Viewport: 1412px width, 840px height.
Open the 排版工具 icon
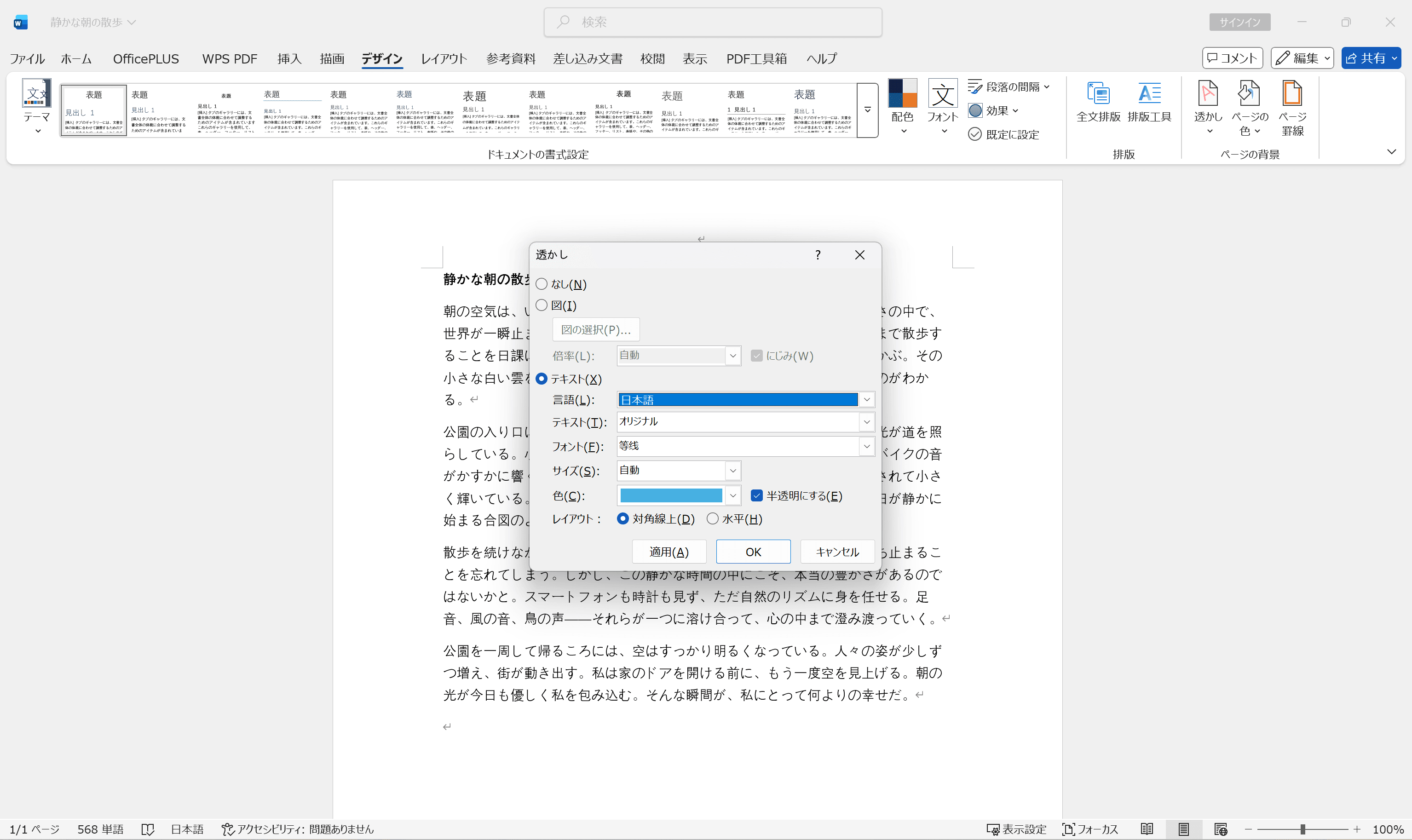click(1149, 94)
